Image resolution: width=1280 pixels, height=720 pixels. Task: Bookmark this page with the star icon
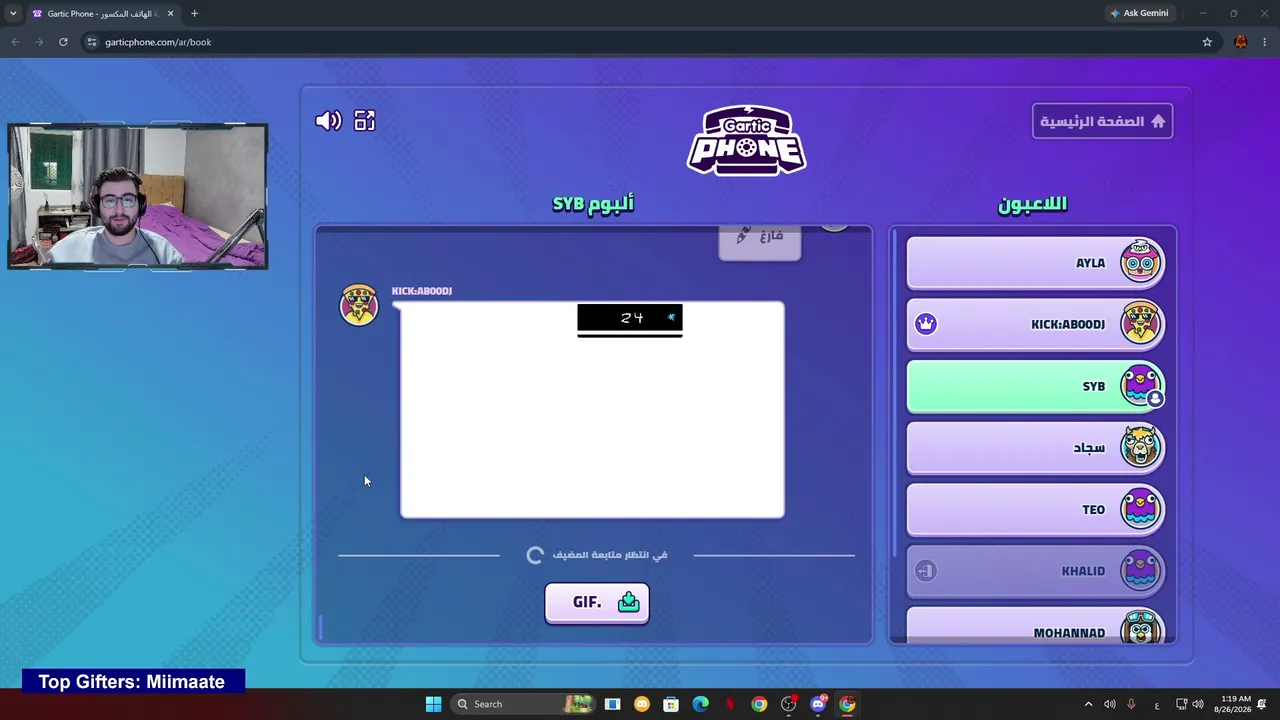coord(1207,42)
